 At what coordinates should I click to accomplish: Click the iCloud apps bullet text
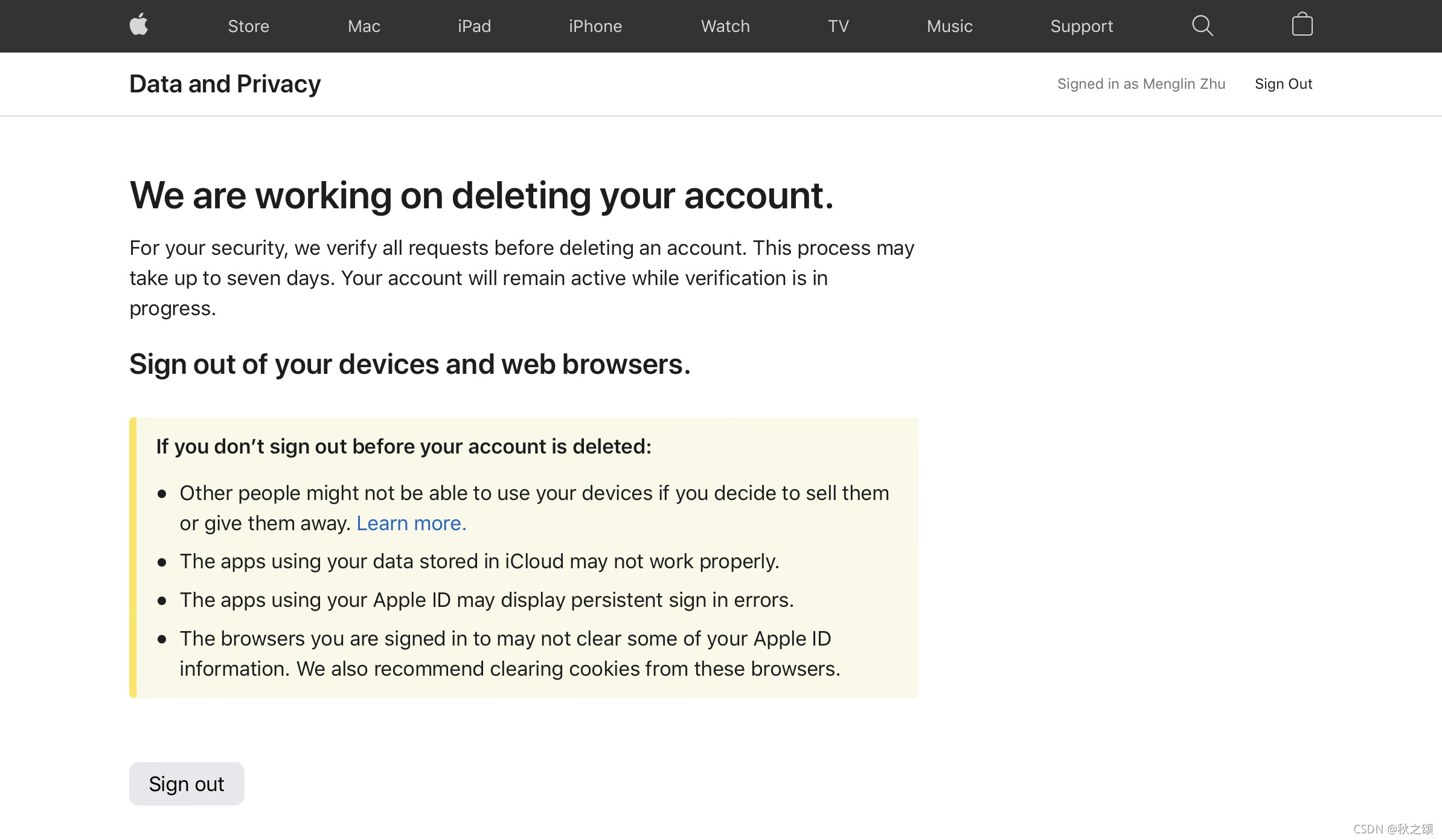(479, 561)
